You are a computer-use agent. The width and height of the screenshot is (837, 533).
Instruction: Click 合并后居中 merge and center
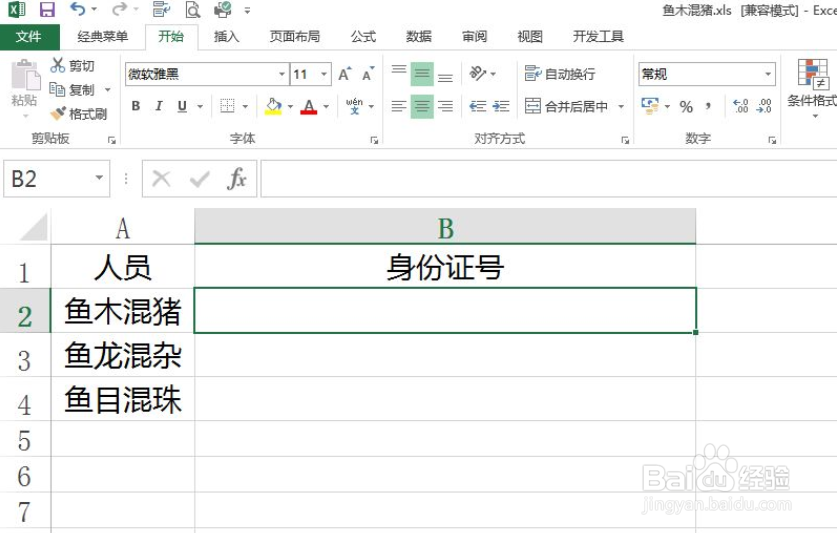[x=566, y=106]
